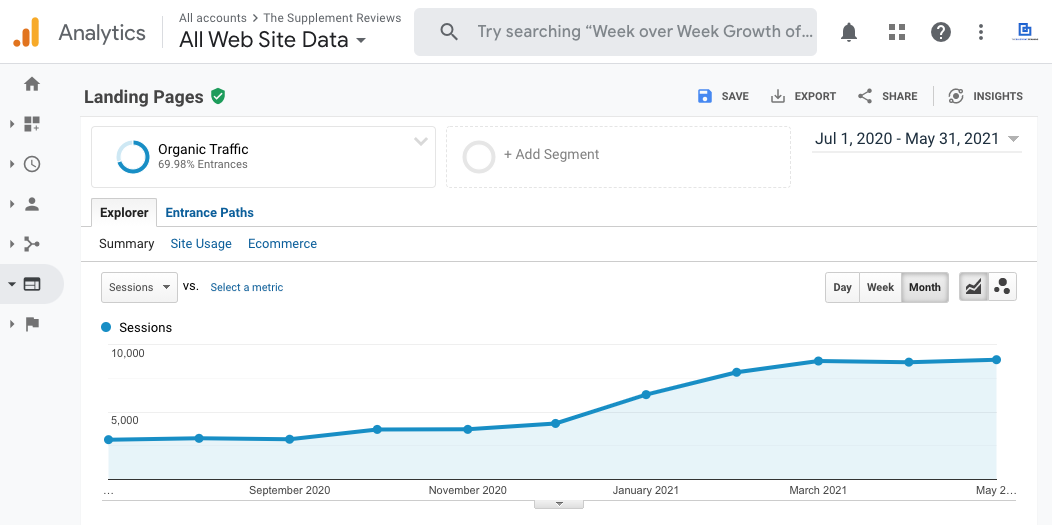Image resolution: width=1052 pixels, height=525 pixels.
Task: Switch to motion chart view
Action: click(1002, 287)
